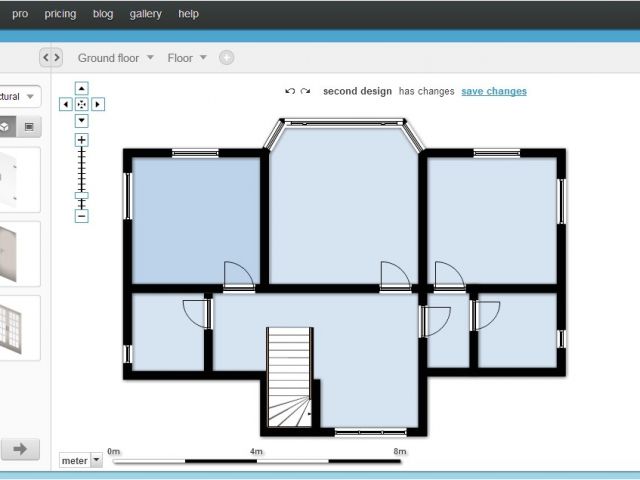Screen dimensions: 640x480
Task: Pan the floor plan view up
Action: click(82, 88)
